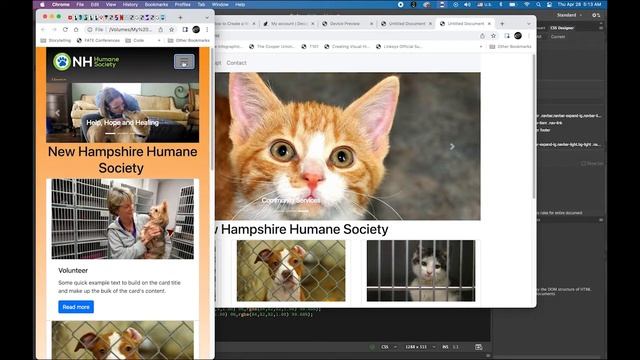Screen dimensions: 640x360
Task: Open the Code bookmarks folder
Action: 135,40
